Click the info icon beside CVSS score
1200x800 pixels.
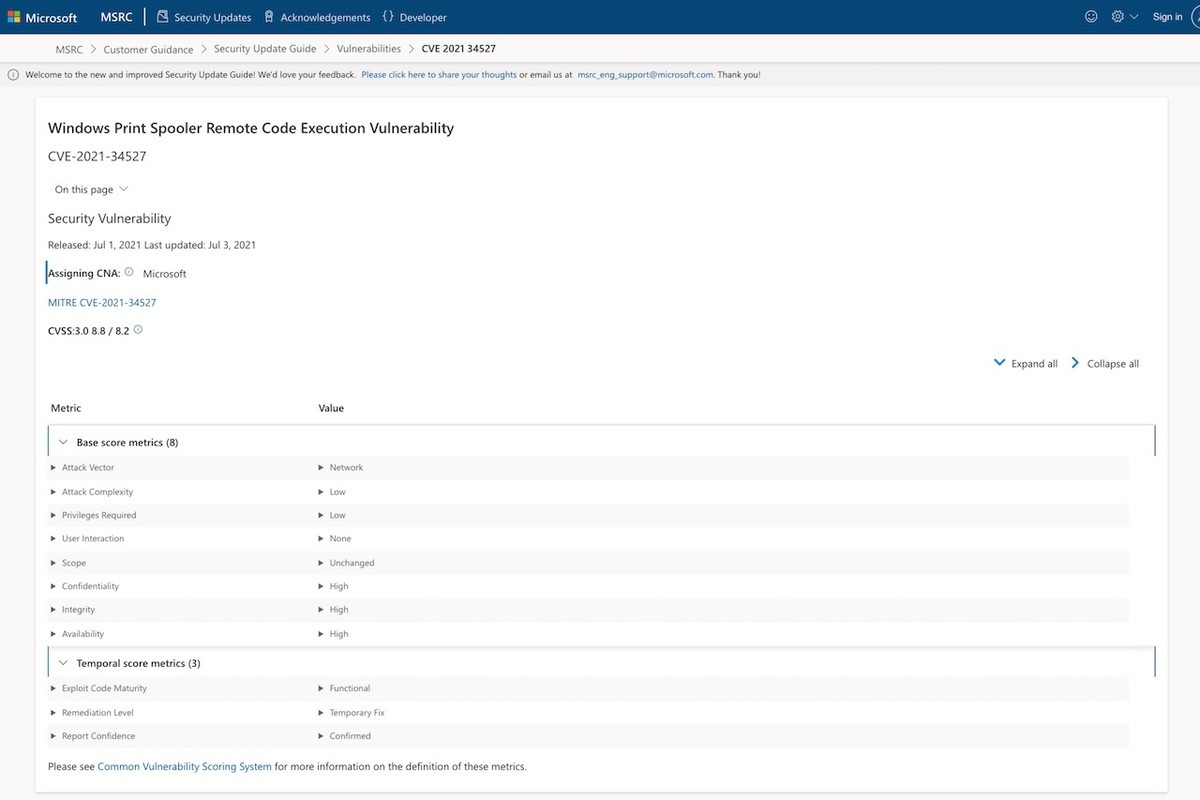click(x=138, y=329)
